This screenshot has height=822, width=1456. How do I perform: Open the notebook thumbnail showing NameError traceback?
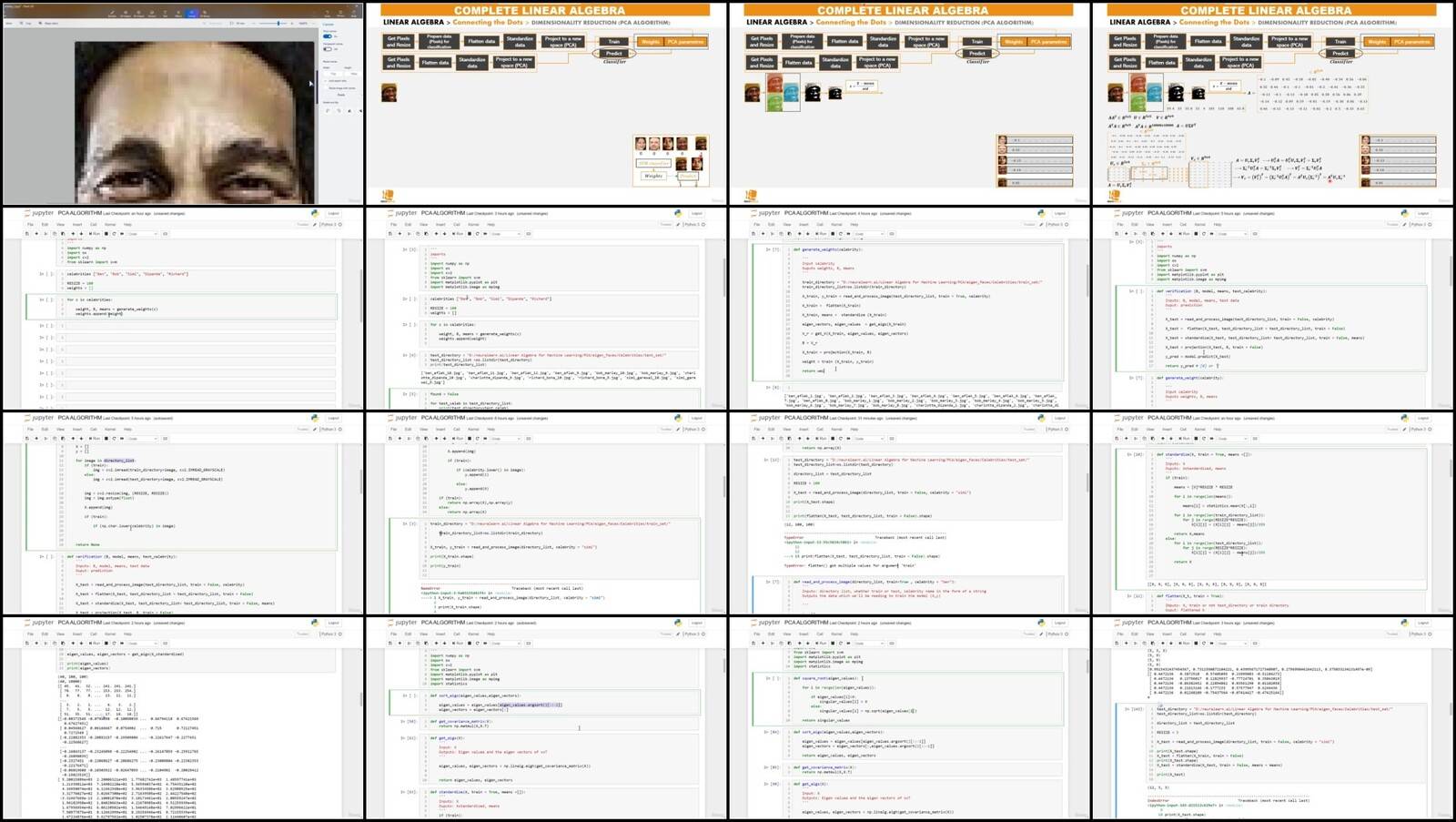pos(546,513)
